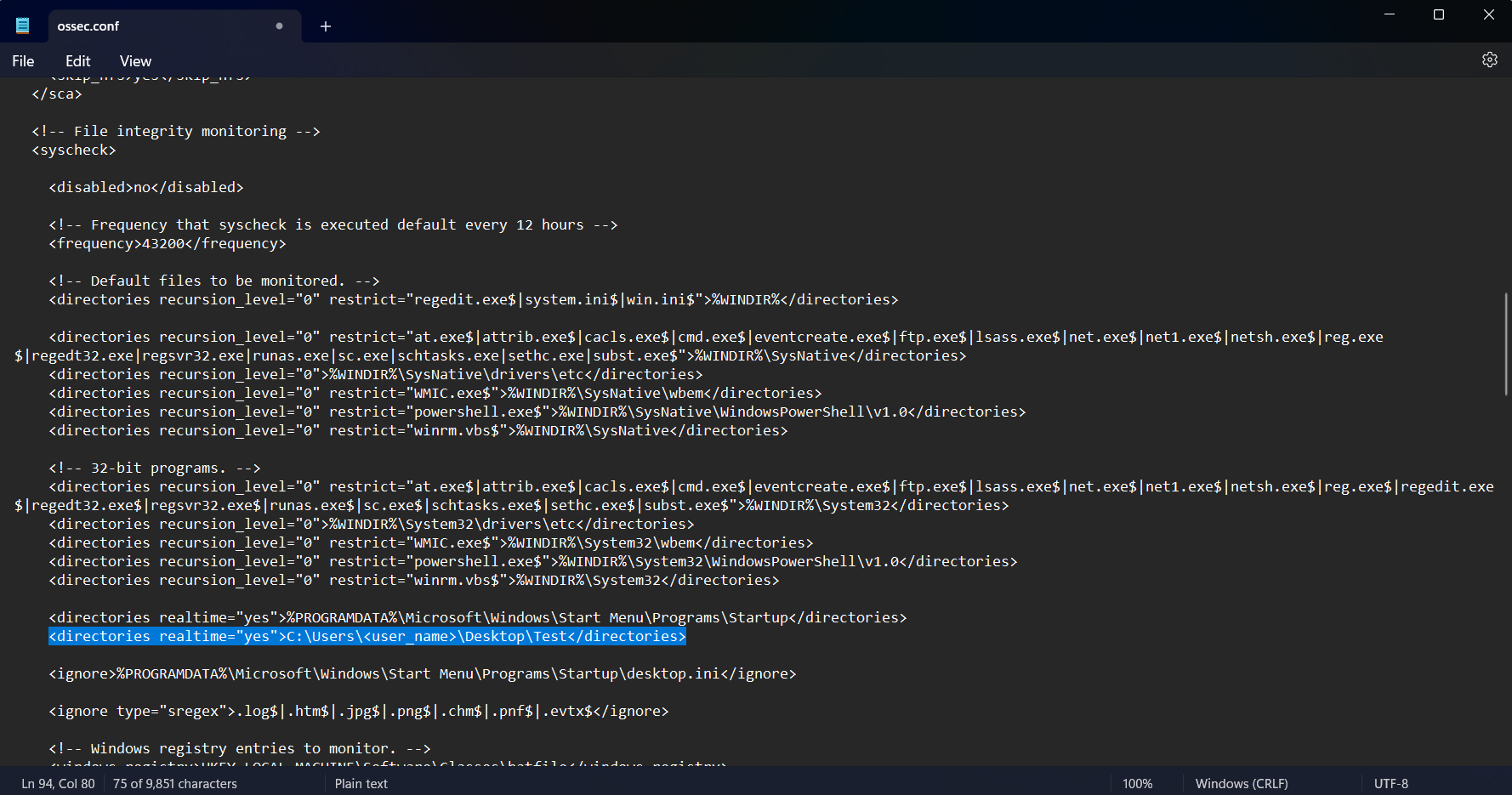
Task: Open the View menu
Action: [x=135, y=61]
